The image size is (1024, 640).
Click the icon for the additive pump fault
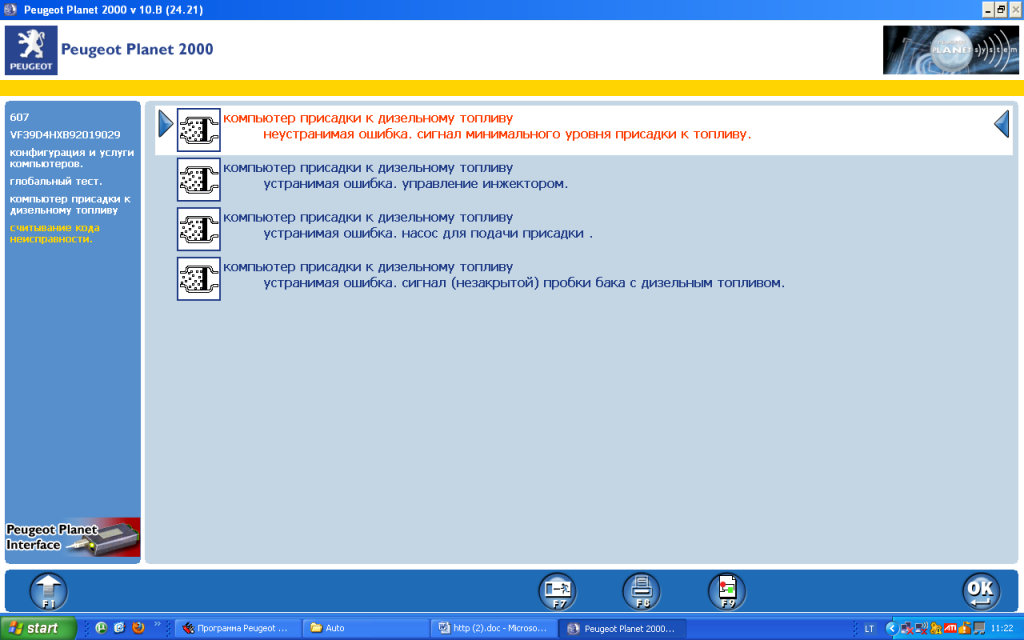click(x=198, y=229)
